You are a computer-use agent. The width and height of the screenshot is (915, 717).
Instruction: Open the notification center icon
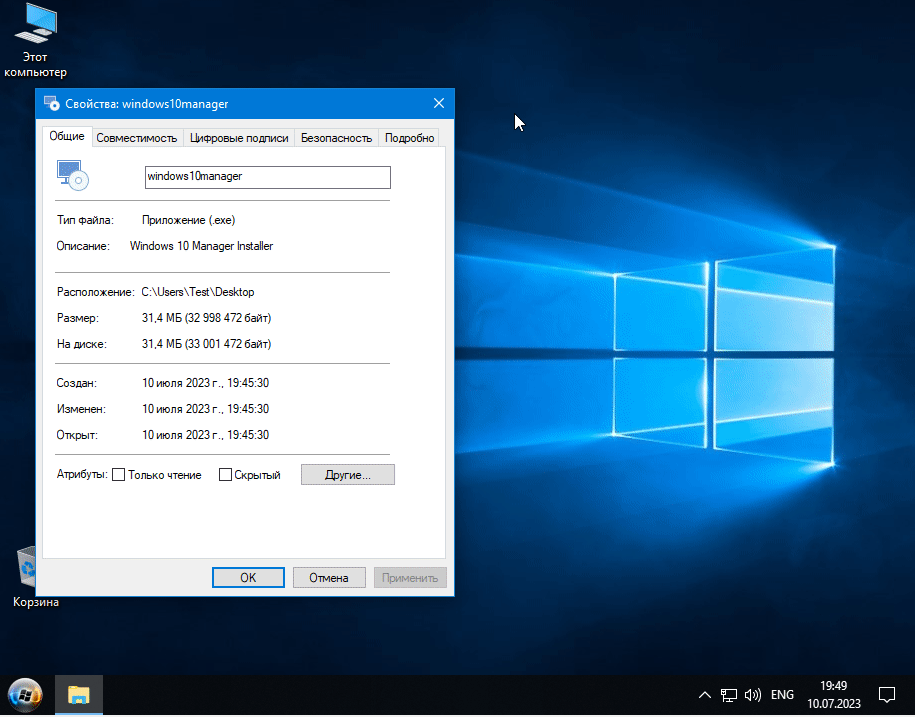887,695
